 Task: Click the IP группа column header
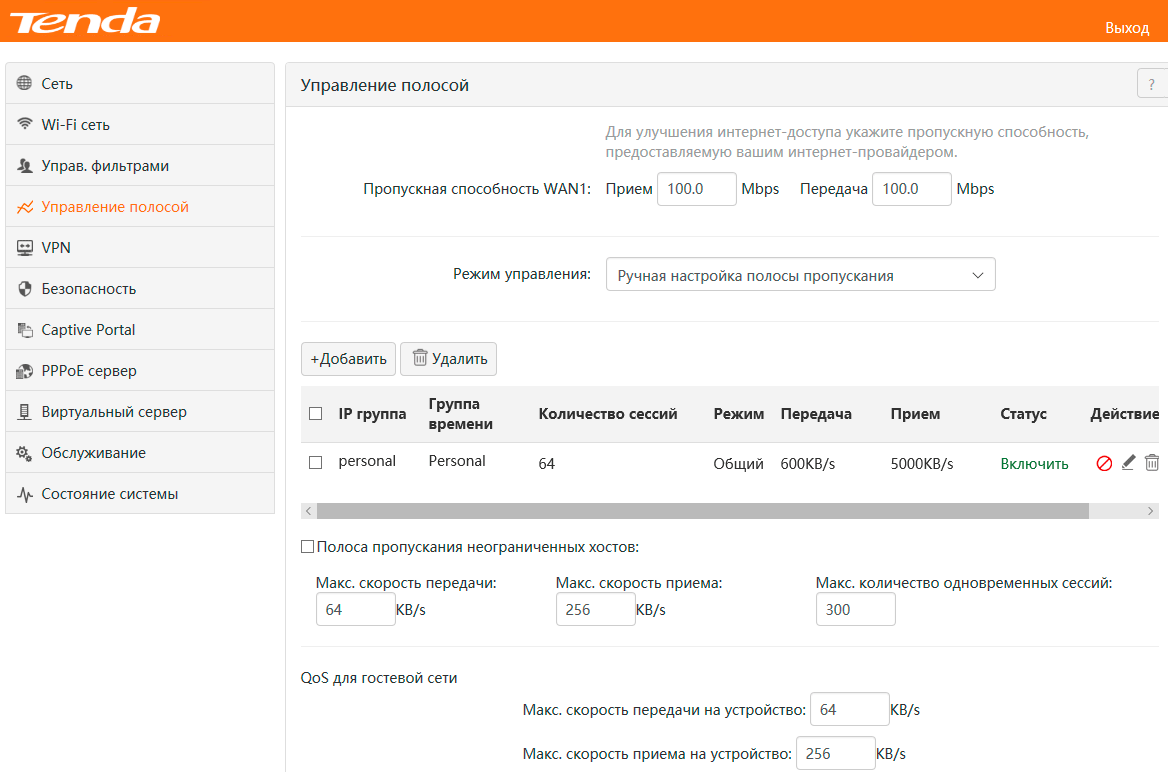372,414
